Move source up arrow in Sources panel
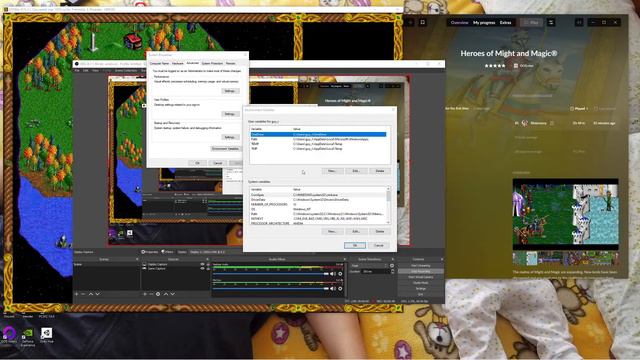The height and width of the screenshot is (360, 640). click(x=166, y=294)
